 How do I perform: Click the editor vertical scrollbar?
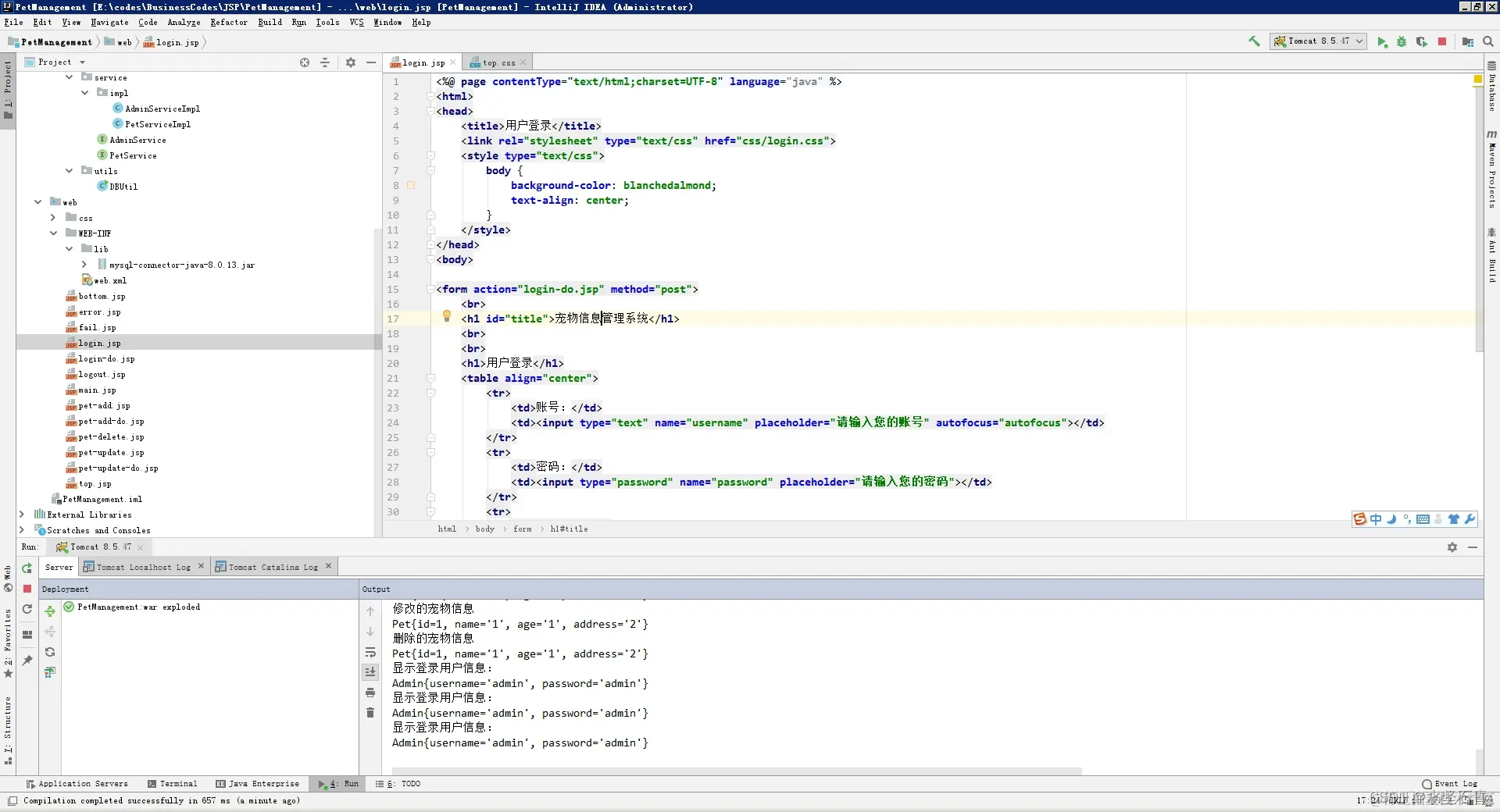[x=1479, y=219]
